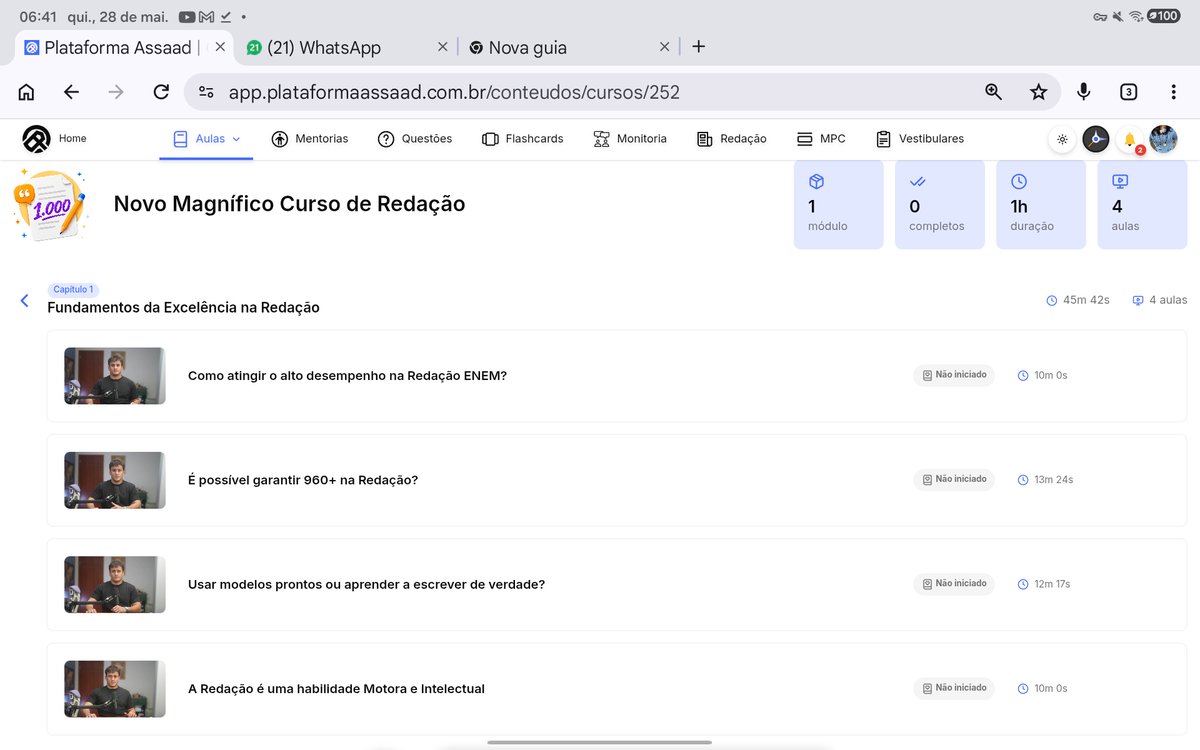The height and width of the screenshot is (750, 1200).
Task: Open the Vestibulares section
Action: click(920, 139)
